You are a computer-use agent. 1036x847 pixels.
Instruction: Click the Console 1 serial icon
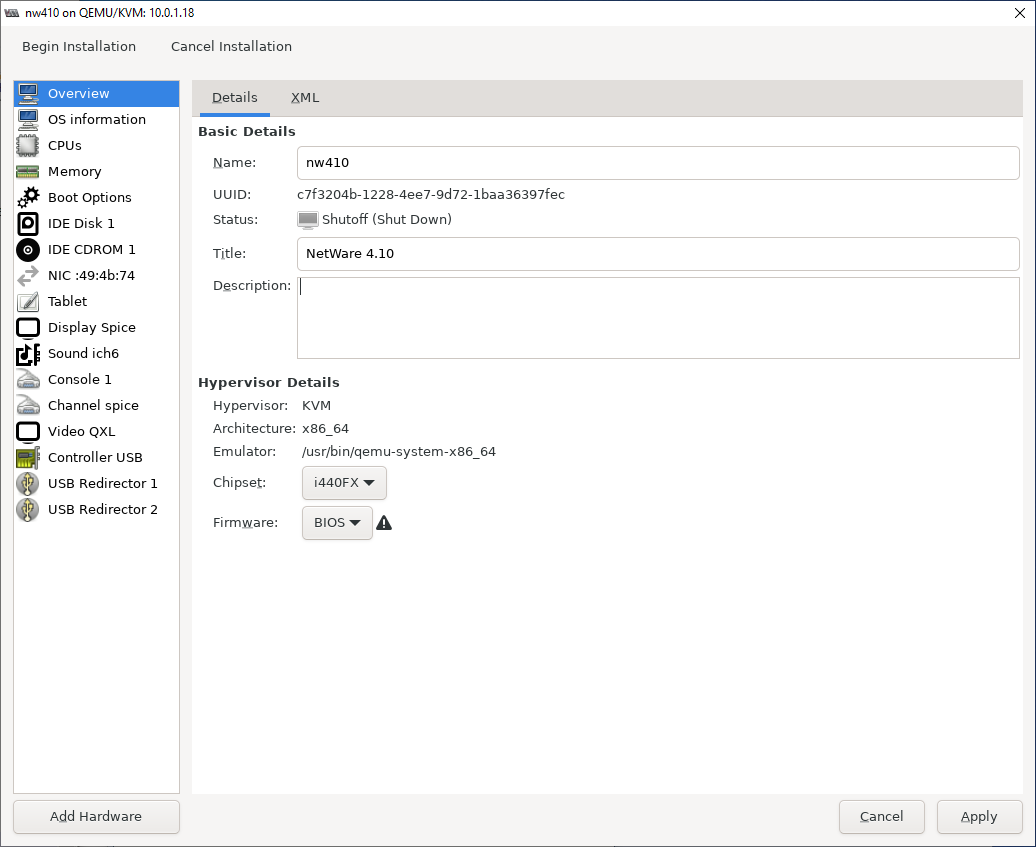coord(28,379)
